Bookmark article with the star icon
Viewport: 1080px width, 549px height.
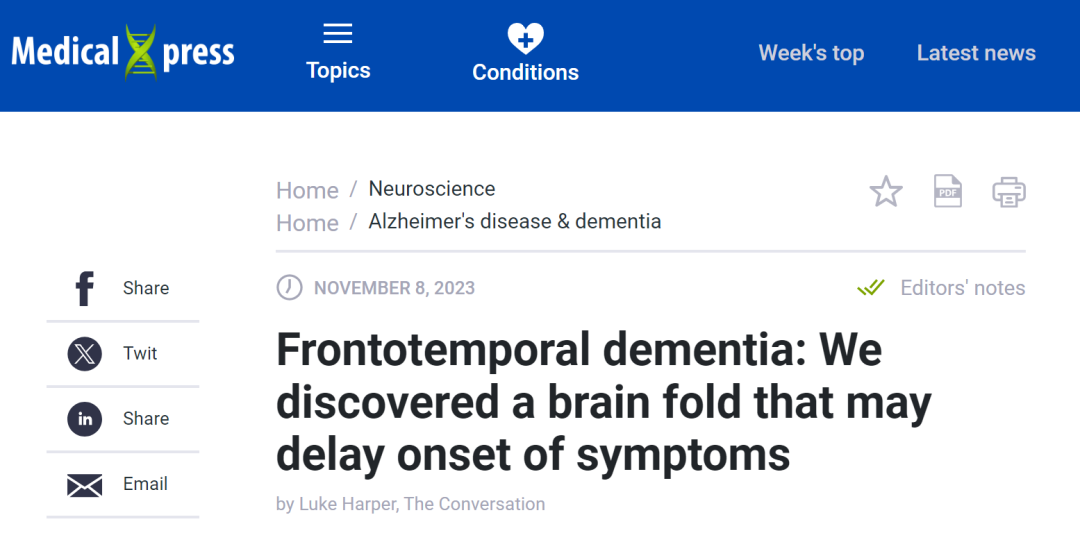[x=886, y=191]
